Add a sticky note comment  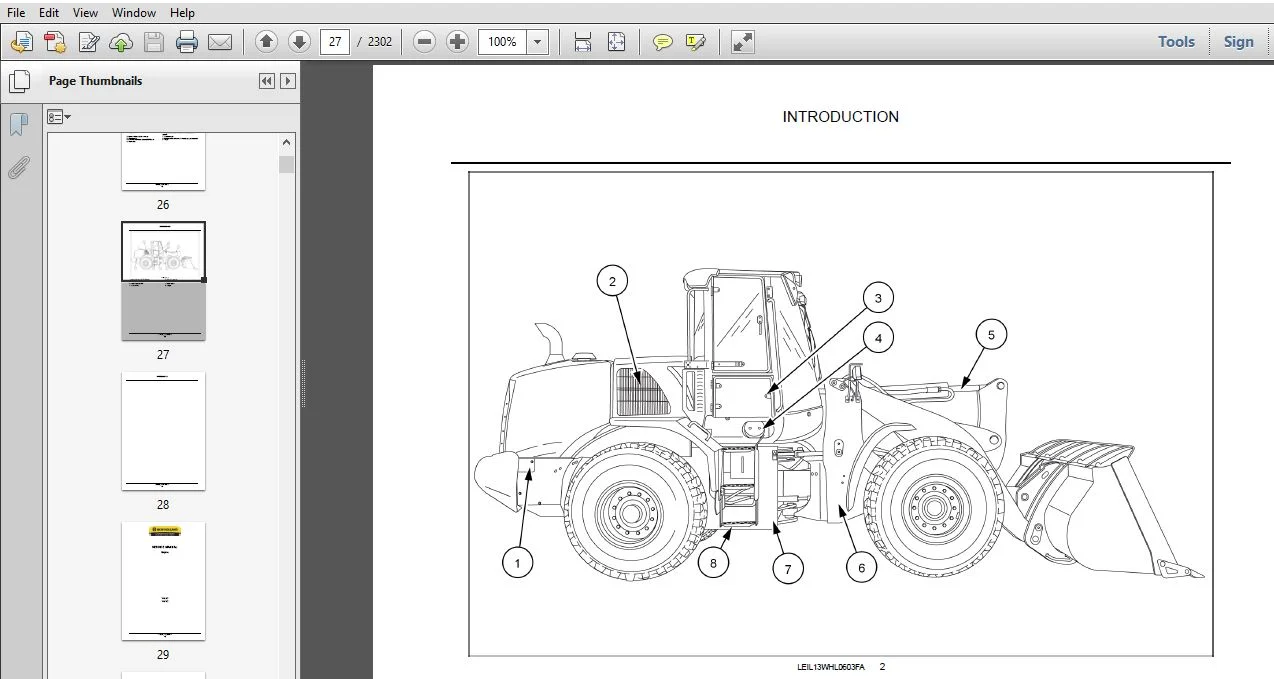point(662,42)
